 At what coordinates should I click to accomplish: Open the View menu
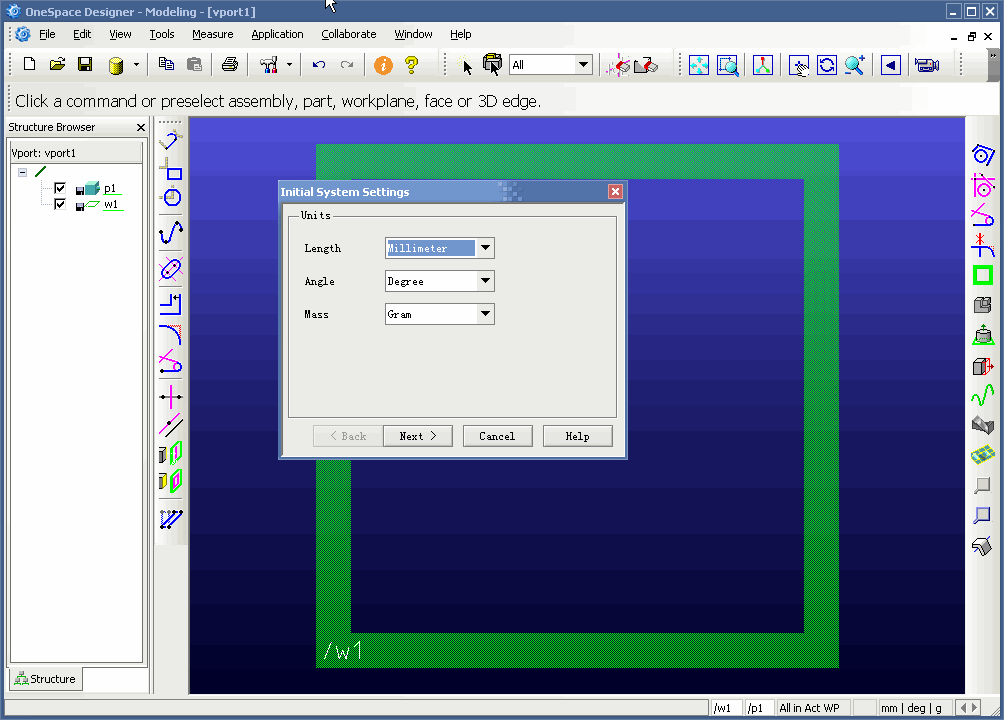120,35
